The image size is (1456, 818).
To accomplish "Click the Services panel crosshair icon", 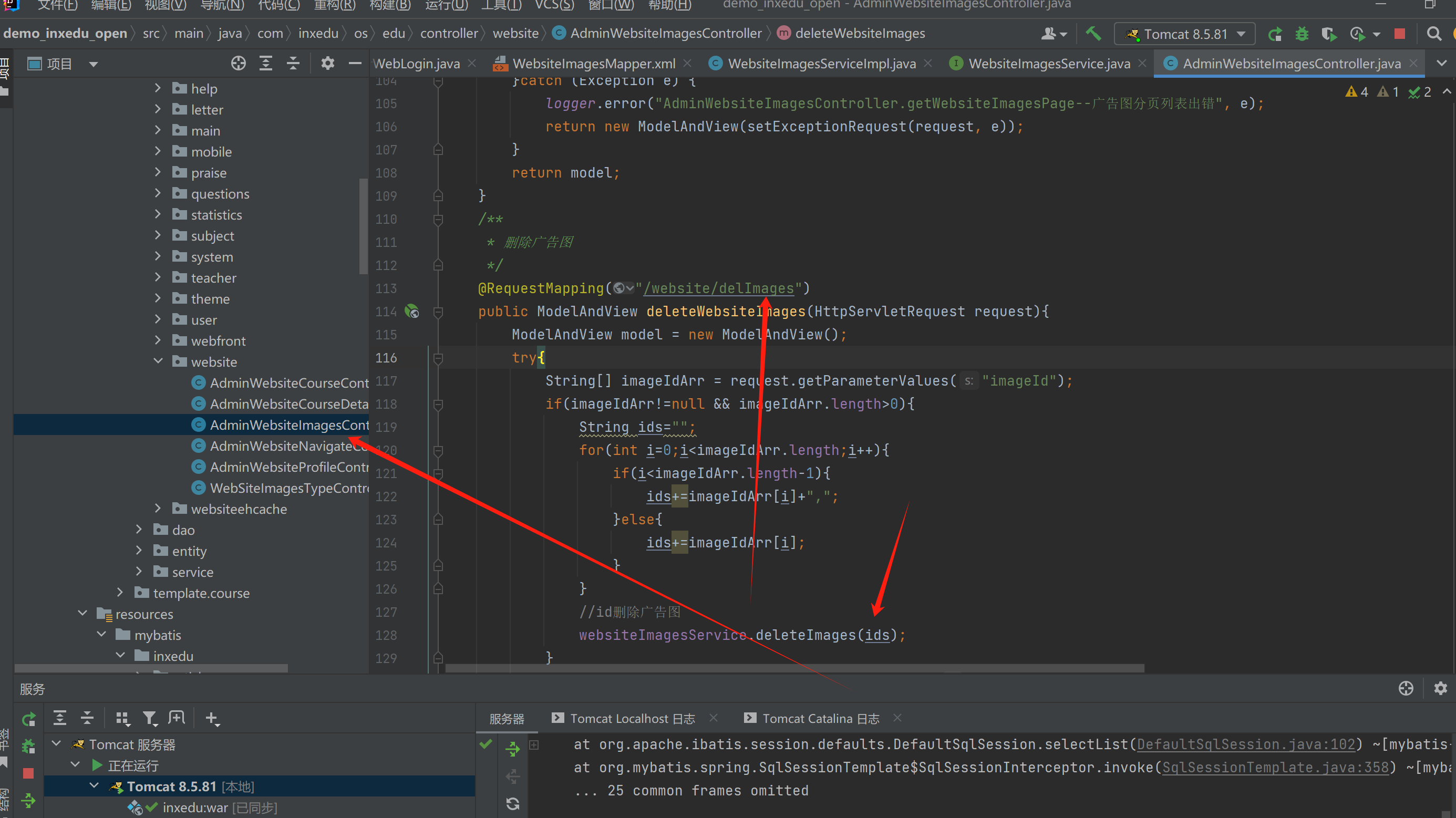I will 1406,688.
